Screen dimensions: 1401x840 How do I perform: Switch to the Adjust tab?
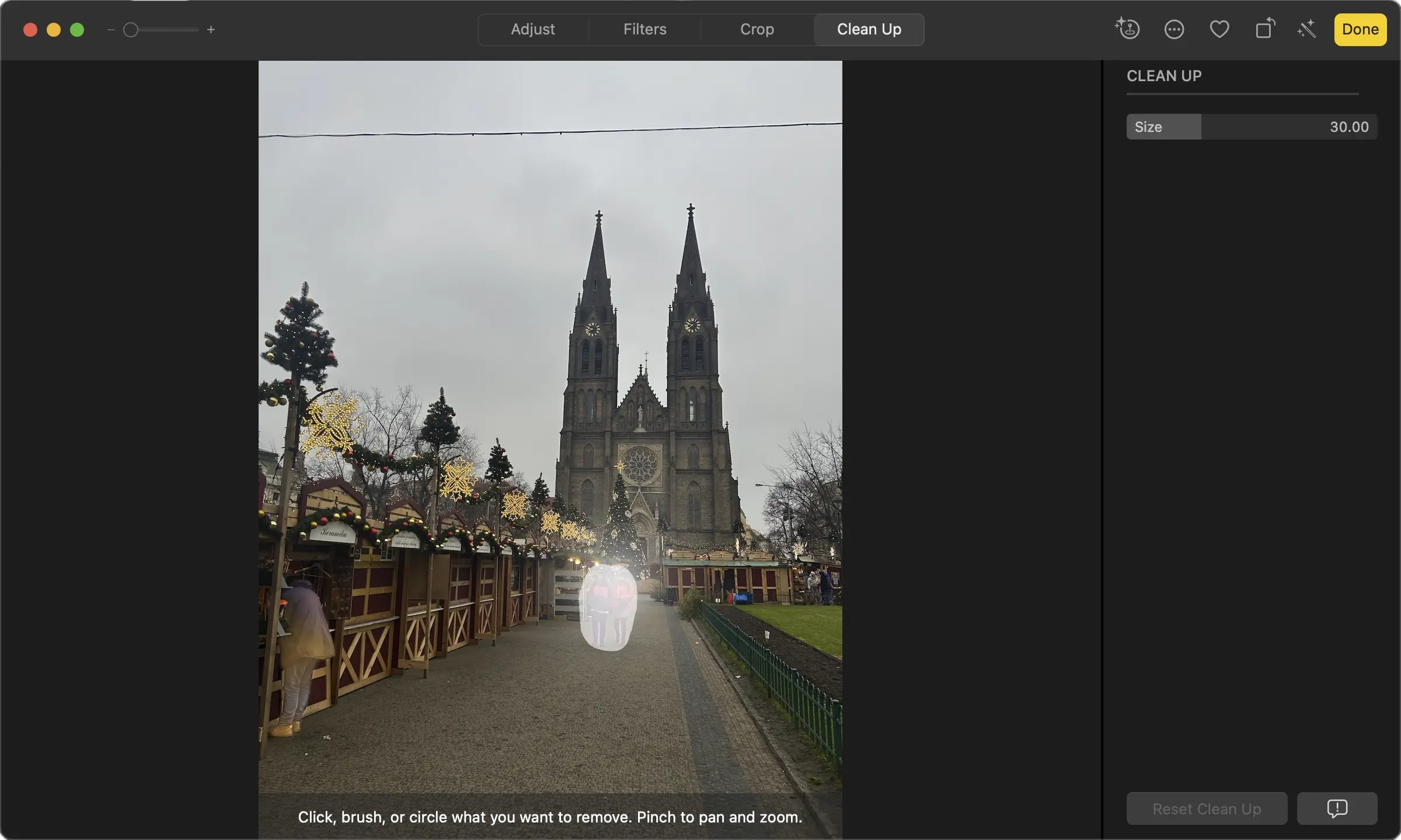532,29
